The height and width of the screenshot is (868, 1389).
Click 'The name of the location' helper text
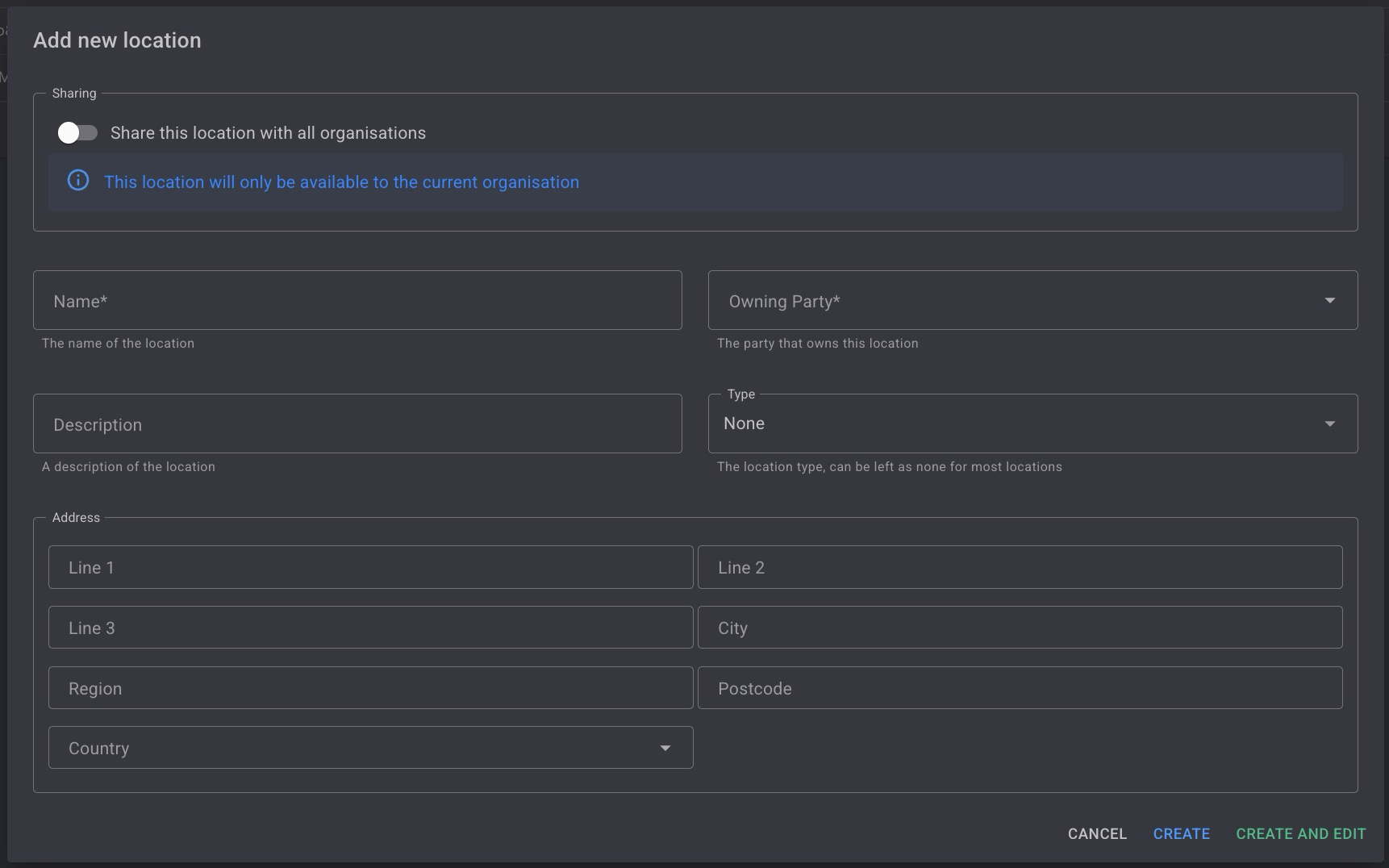point(118,344)
